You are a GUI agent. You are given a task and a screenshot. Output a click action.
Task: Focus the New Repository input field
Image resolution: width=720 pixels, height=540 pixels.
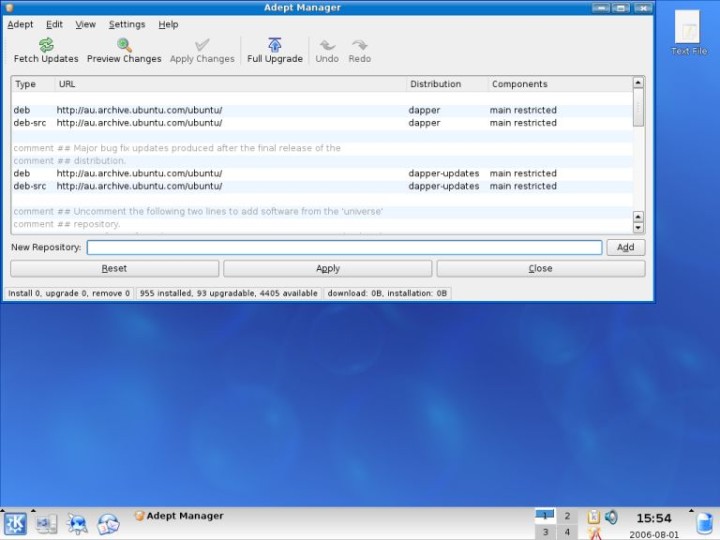pyautogui.click(x=344, y=247)
